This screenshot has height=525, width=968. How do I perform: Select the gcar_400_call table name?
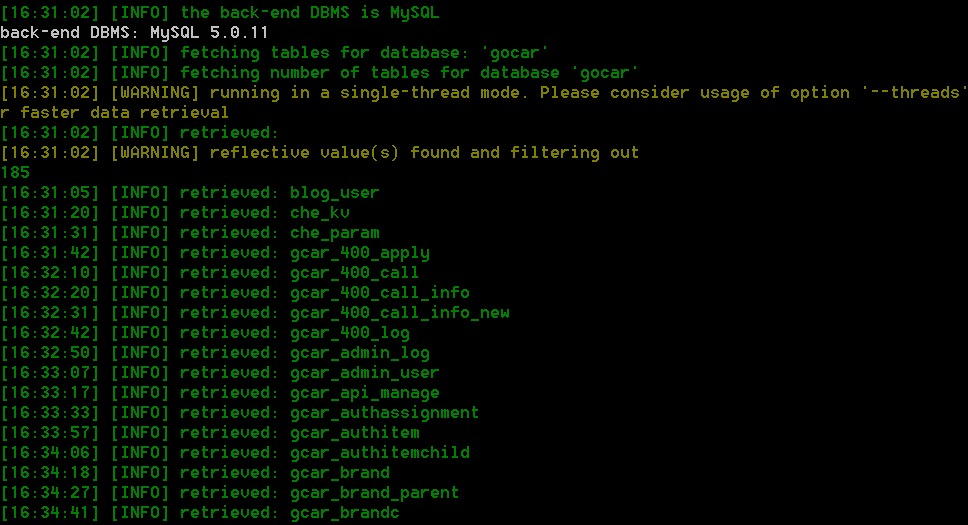point(354,272)
